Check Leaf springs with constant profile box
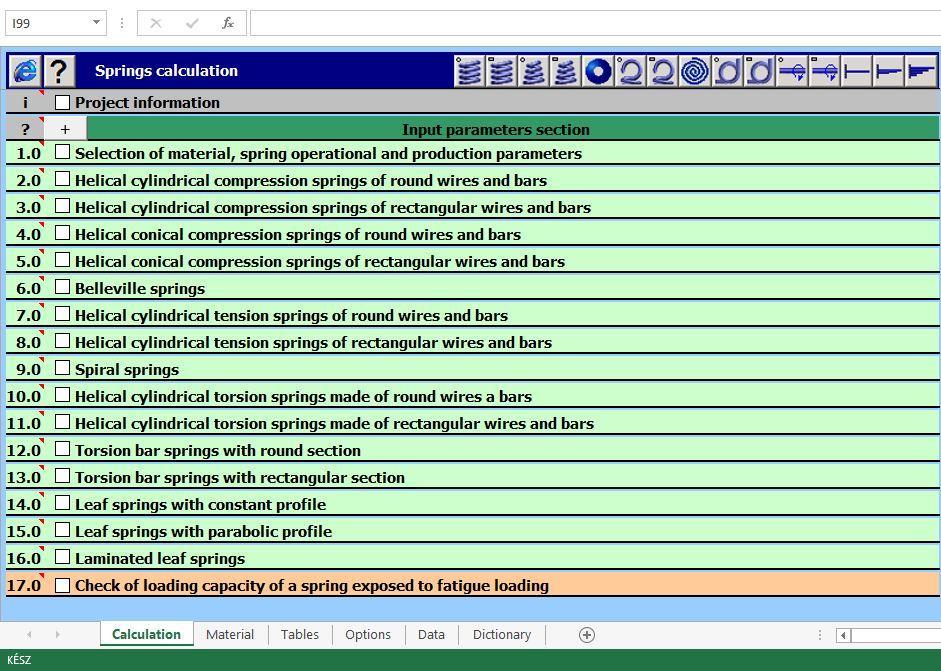941x671 pixels. (x=62, y=503)
